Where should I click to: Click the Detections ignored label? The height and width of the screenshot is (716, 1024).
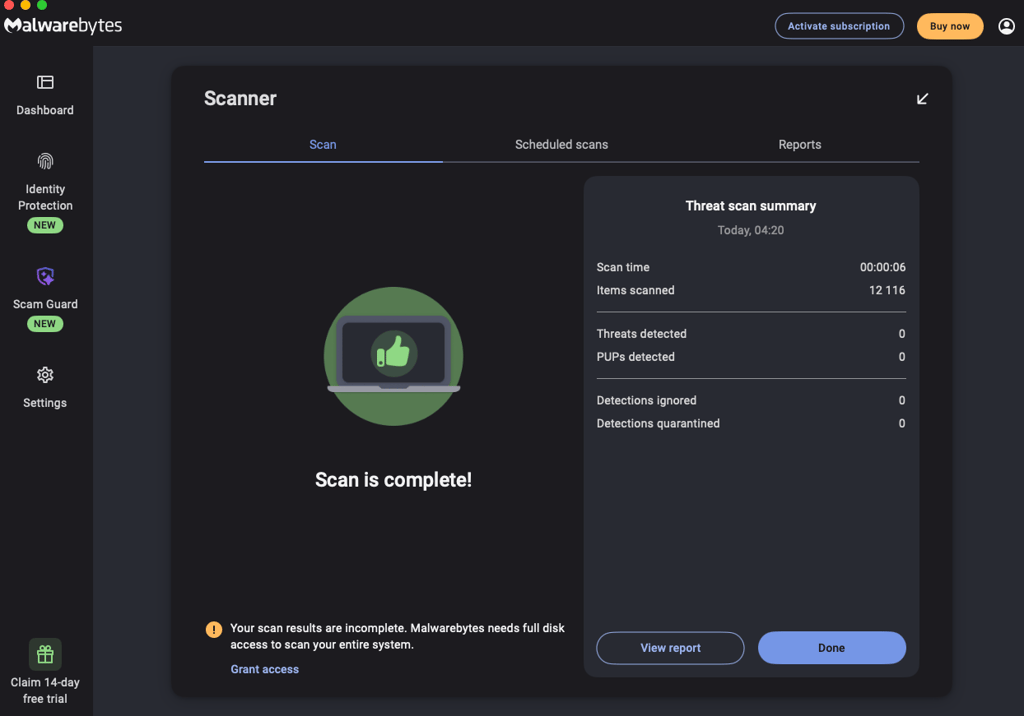[x=647, y=400]
